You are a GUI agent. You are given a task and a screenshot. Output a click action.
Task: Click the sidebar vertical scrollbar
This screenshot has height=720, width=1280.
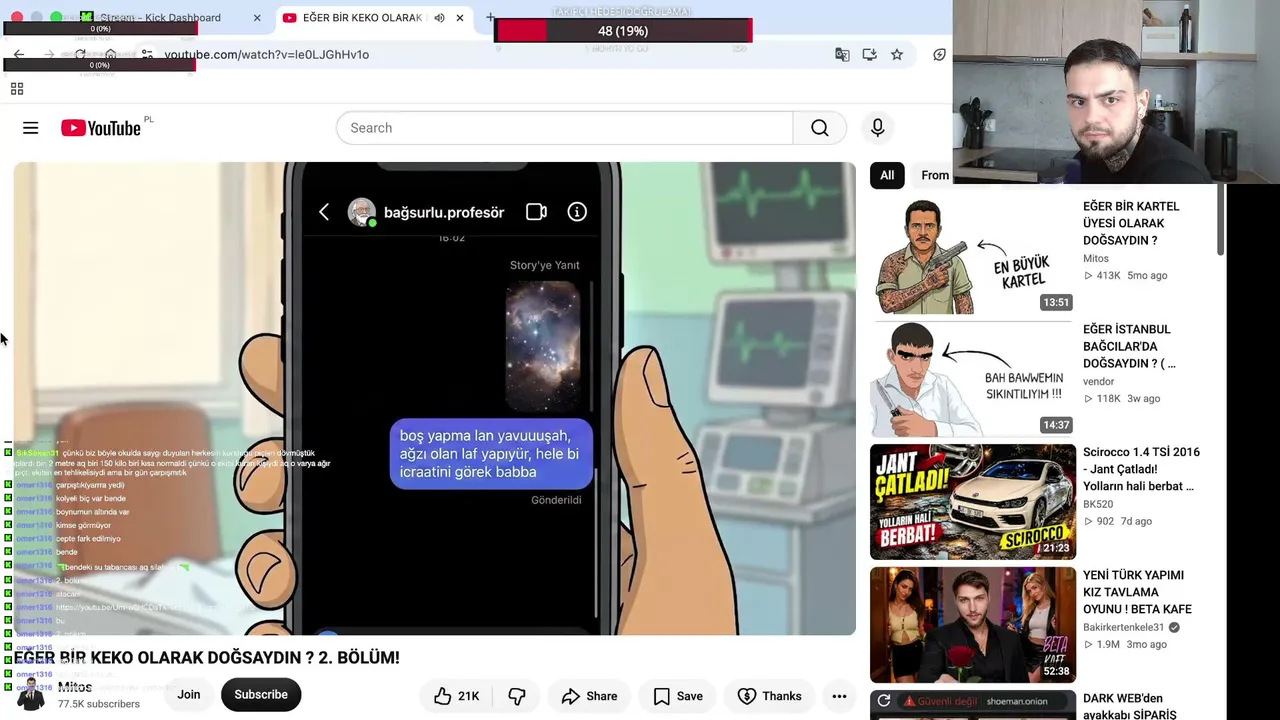[x=1220, y=219]
